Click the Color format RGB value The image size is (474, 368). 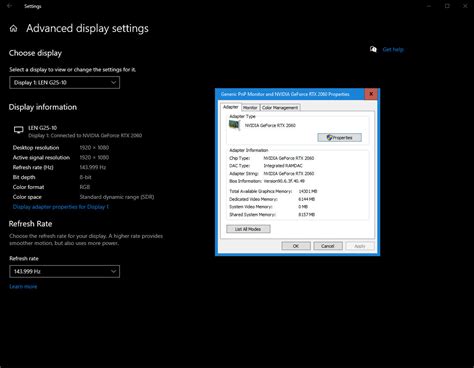(85, 187)
